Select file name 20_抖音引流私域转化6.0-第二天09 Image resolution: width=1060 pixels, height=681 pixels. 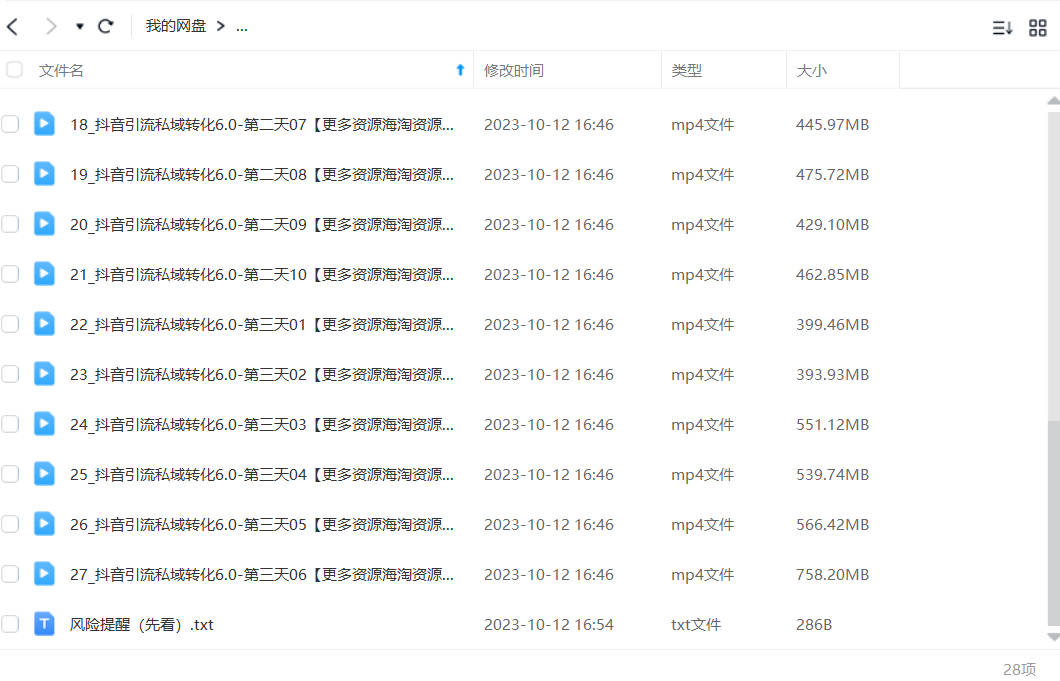[x=262, y=225]
